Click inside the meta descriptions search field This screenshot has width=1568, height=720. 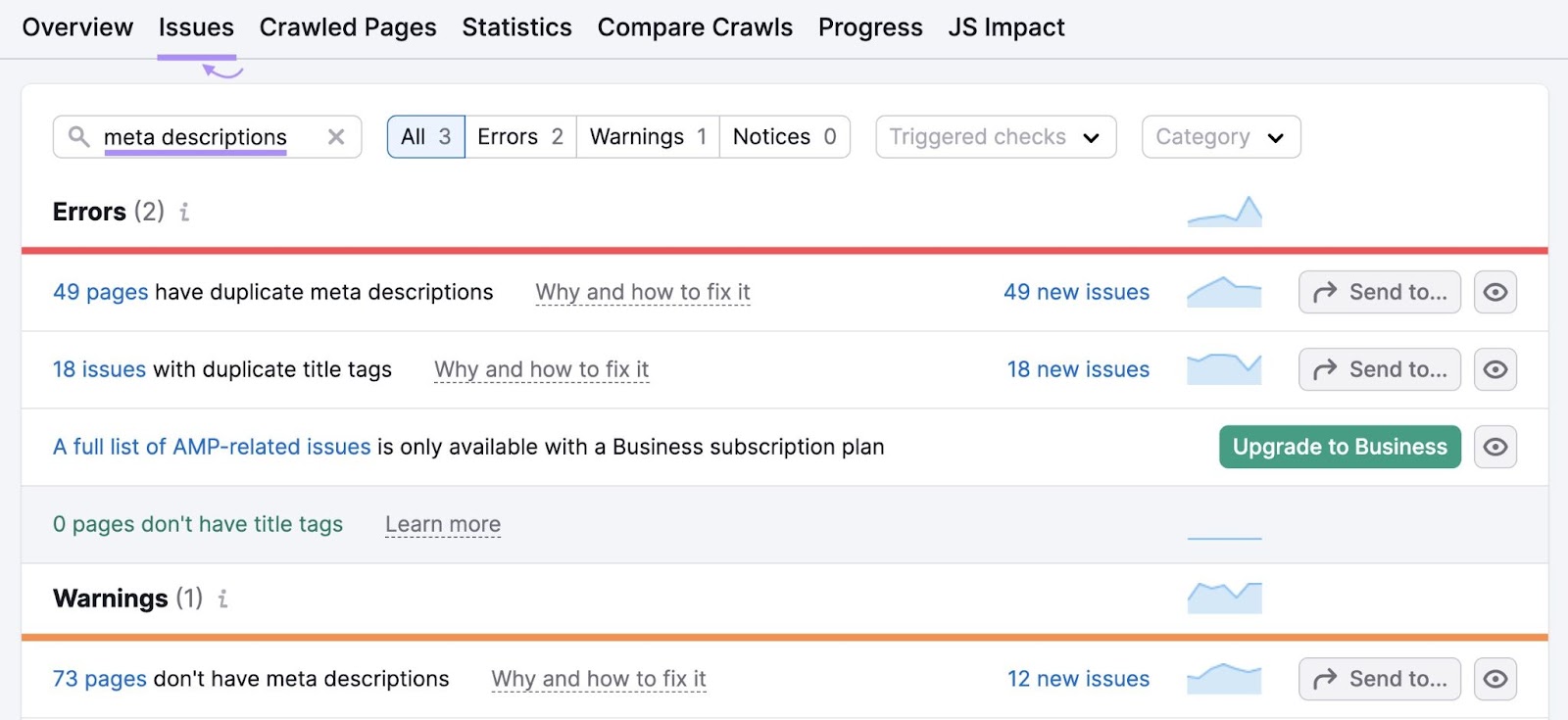click(x=196, y=137)
